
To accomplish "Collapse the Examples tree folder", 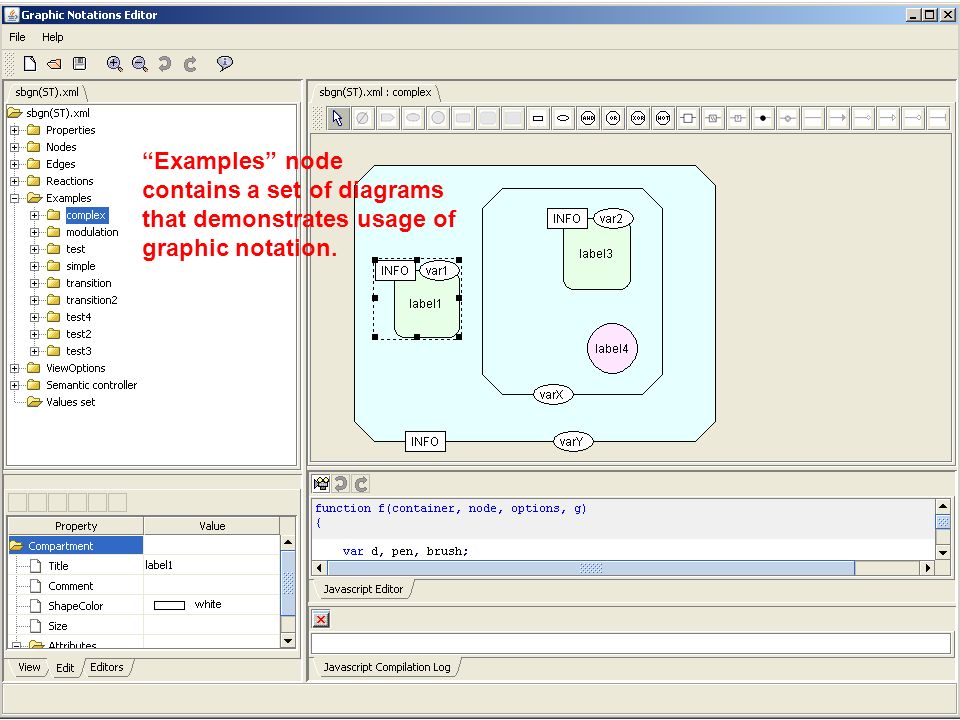I will coord(15,198).
